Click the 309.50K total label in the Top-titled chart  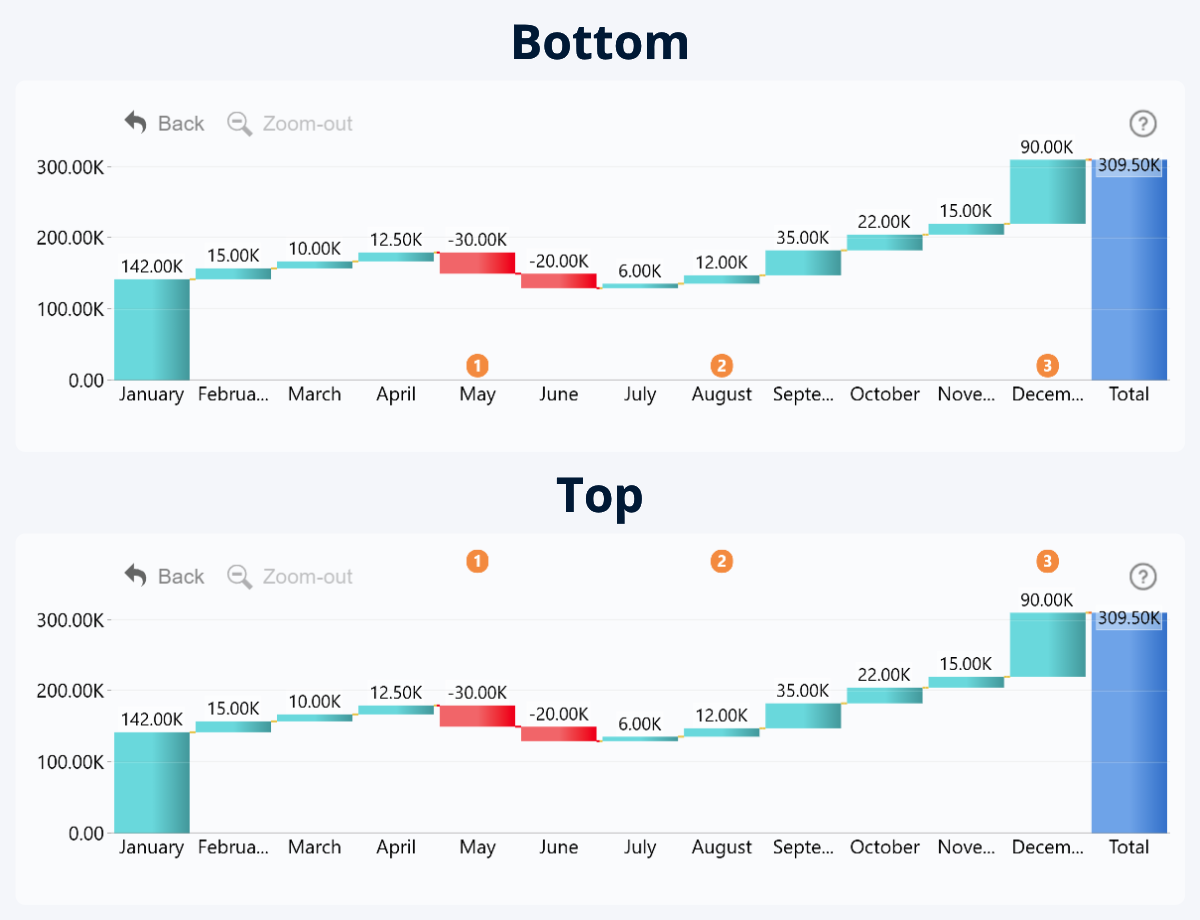click(x=1129, y=619)
